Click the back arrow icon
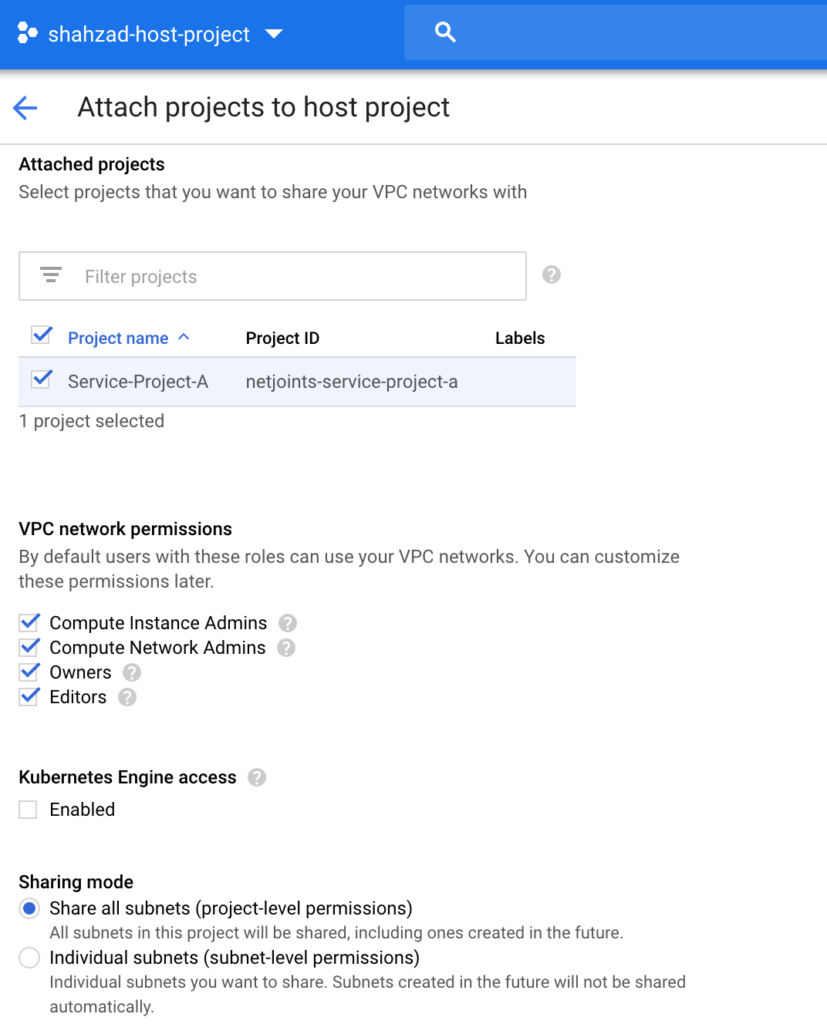 point(25,108)
